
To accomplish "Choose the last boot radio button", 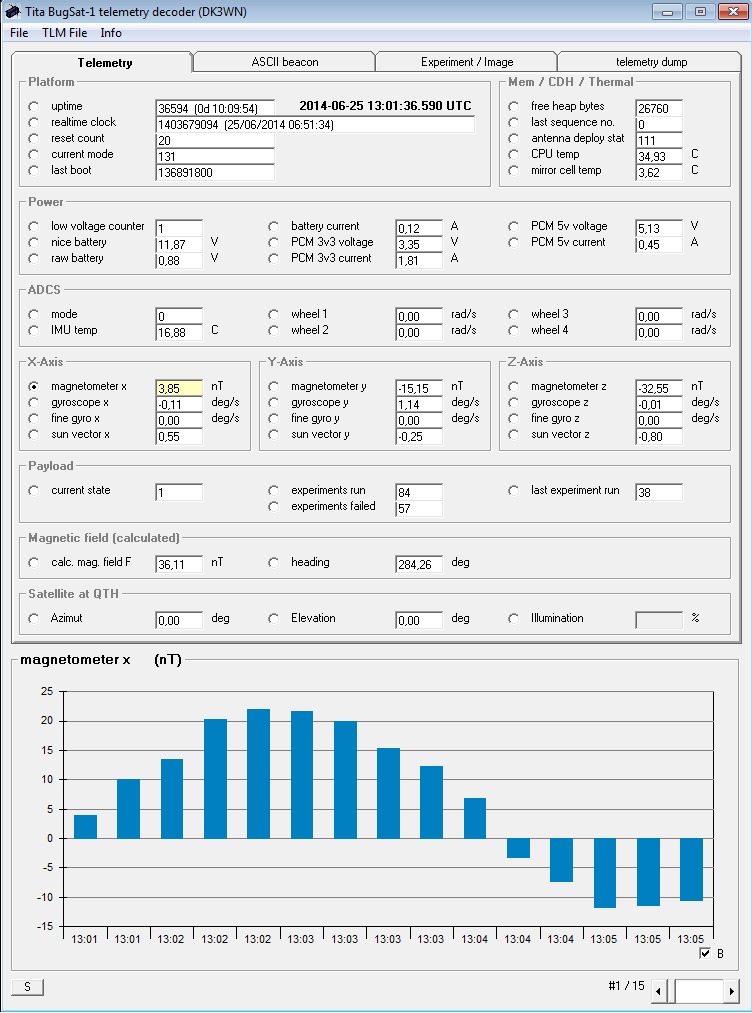I will coord(34,171).
